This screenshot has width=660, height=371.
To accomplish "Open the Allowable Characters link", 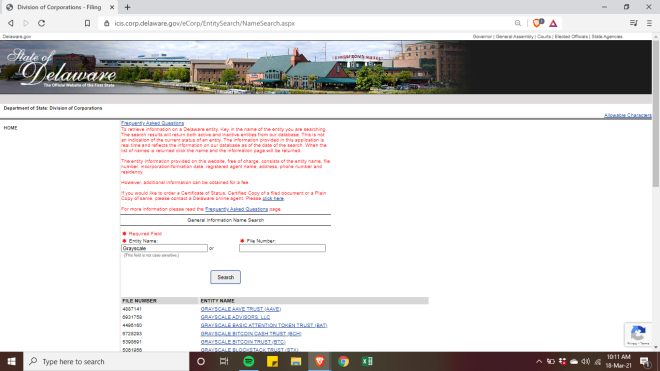I will (628, 115).
